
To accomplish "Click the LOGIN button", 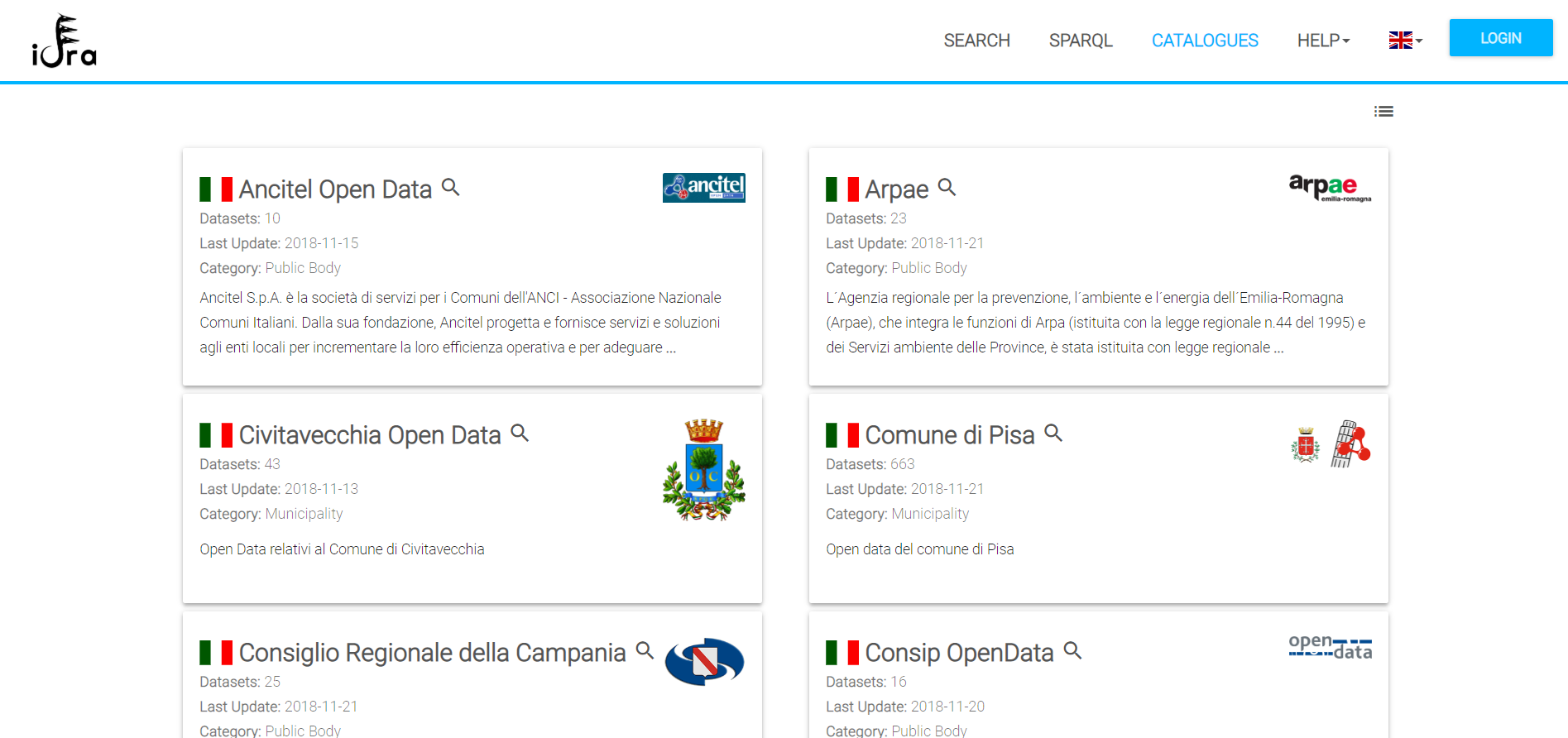I will tap(1501, 38).
